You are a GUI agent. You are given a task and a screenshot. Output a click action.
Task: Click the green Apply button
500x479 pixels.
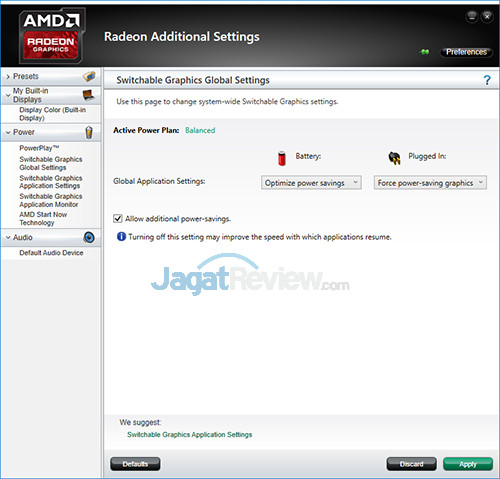(468, 464)
